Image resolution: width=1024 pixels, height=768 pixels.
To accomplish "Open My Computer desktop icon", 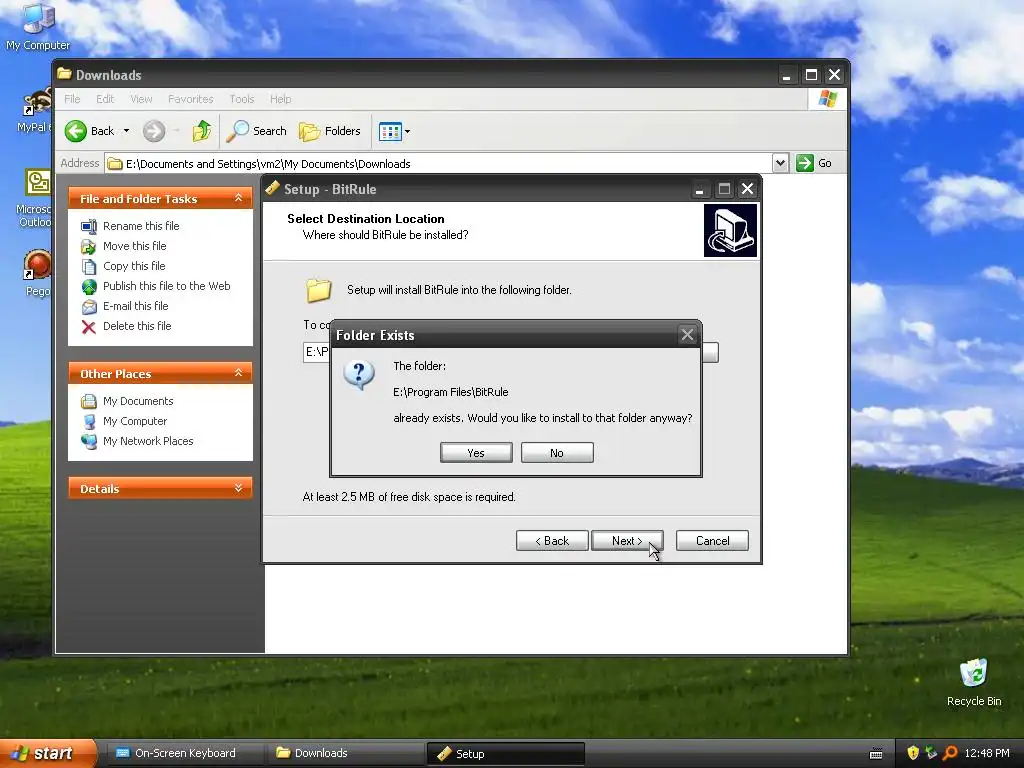I will coord(38,26).
